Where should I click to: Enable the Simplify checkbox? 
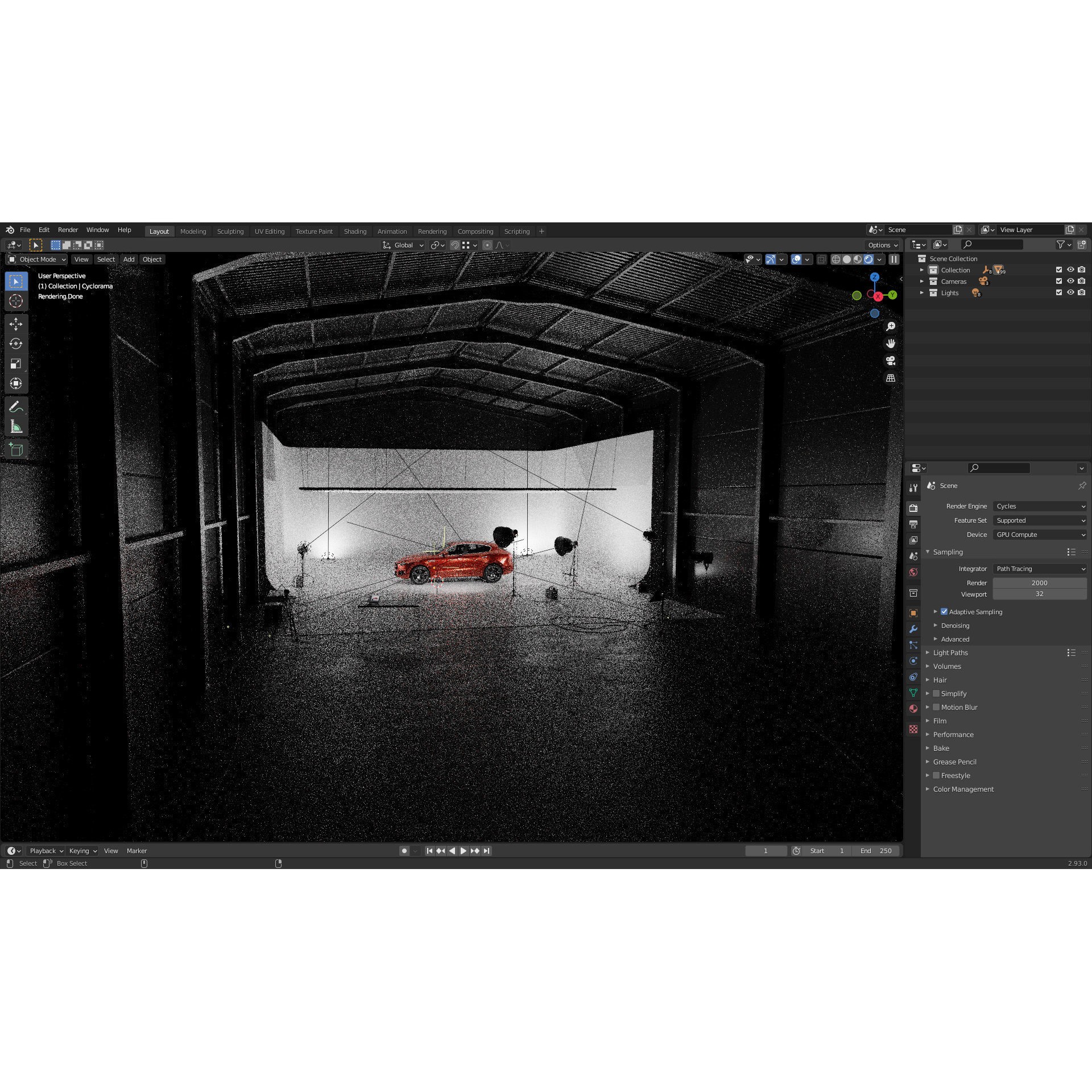[x=936, y=693]
